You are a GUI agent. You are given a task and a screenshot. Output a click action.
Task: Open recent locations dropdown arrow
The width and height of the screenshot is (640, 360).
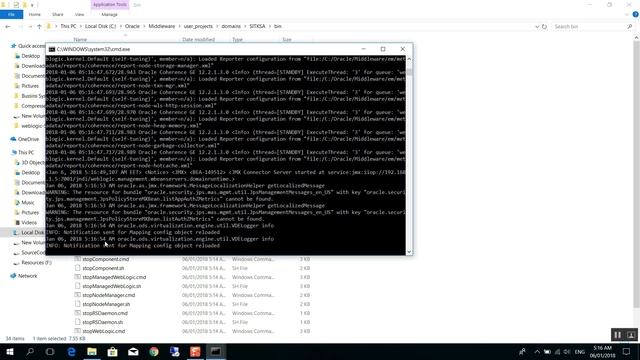(x=30, y=27)
